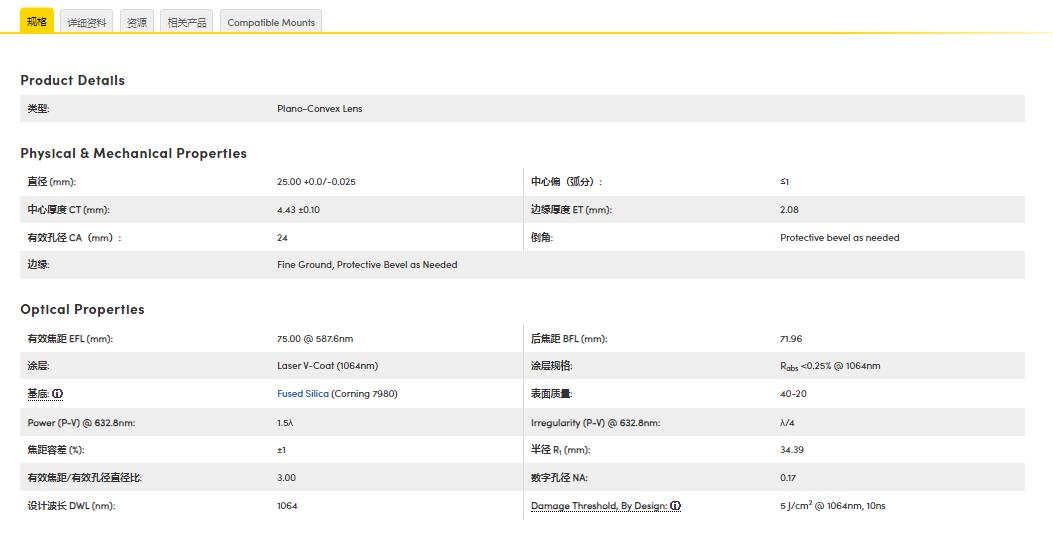Click the Laser V-Coat (1064nm) coating value

(327, 366)
